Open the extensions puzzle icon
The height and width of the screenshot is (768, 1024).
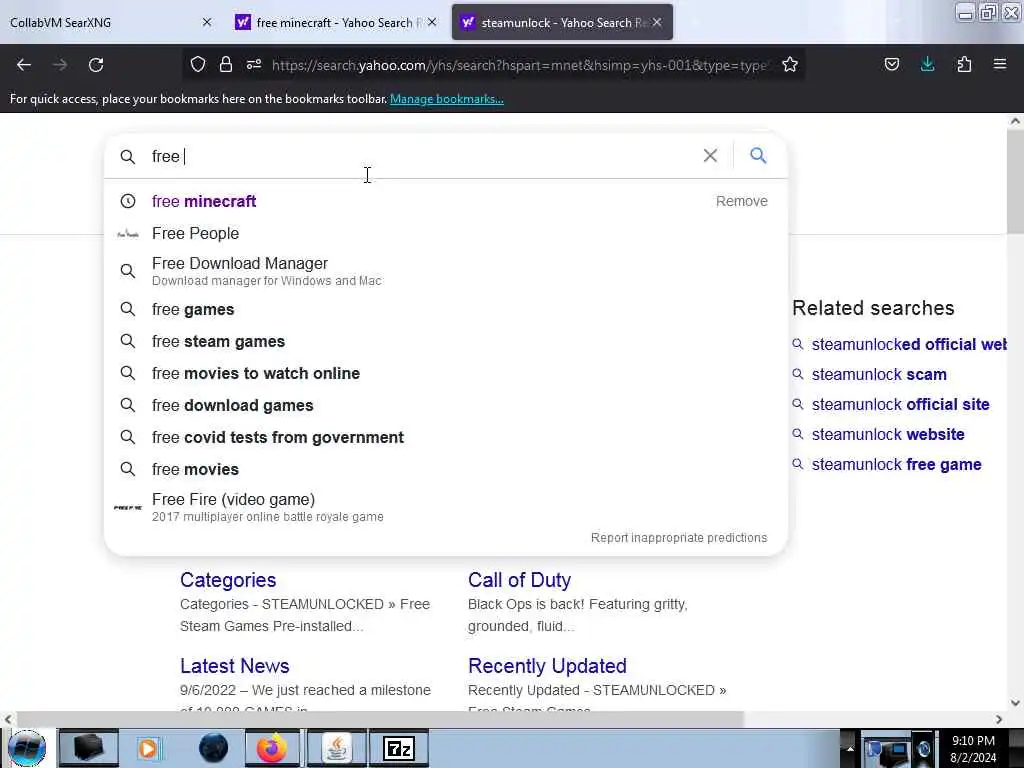point(964,64)
